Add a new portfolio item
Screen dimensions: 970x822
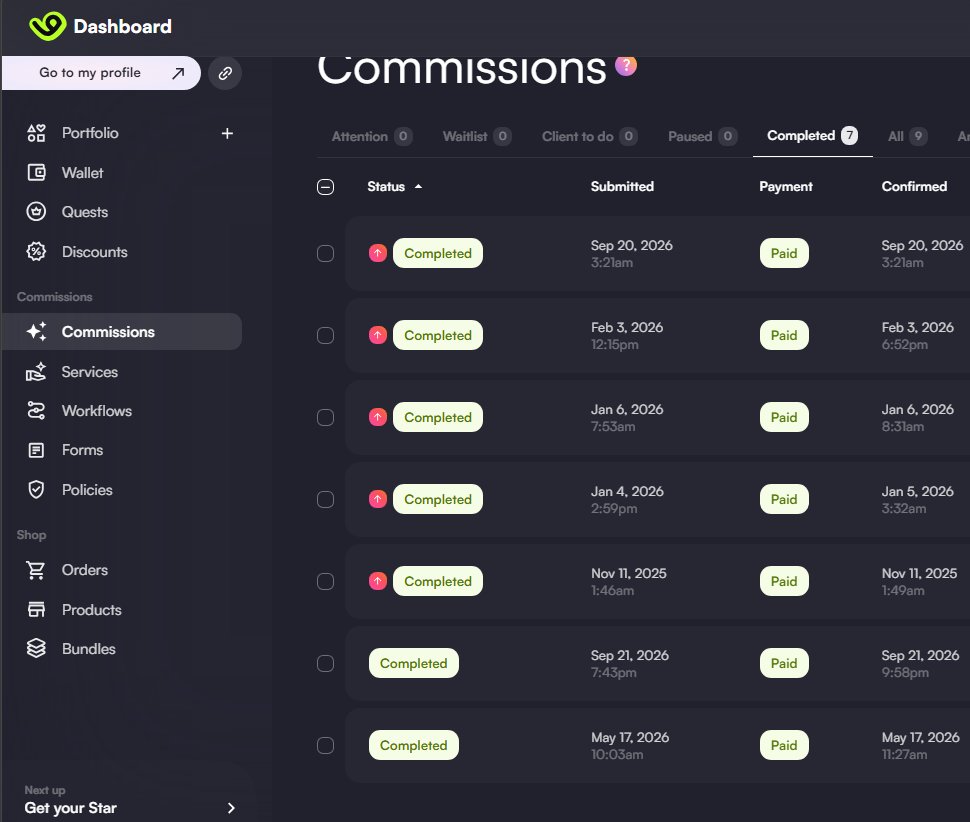(x=227, y=133)
